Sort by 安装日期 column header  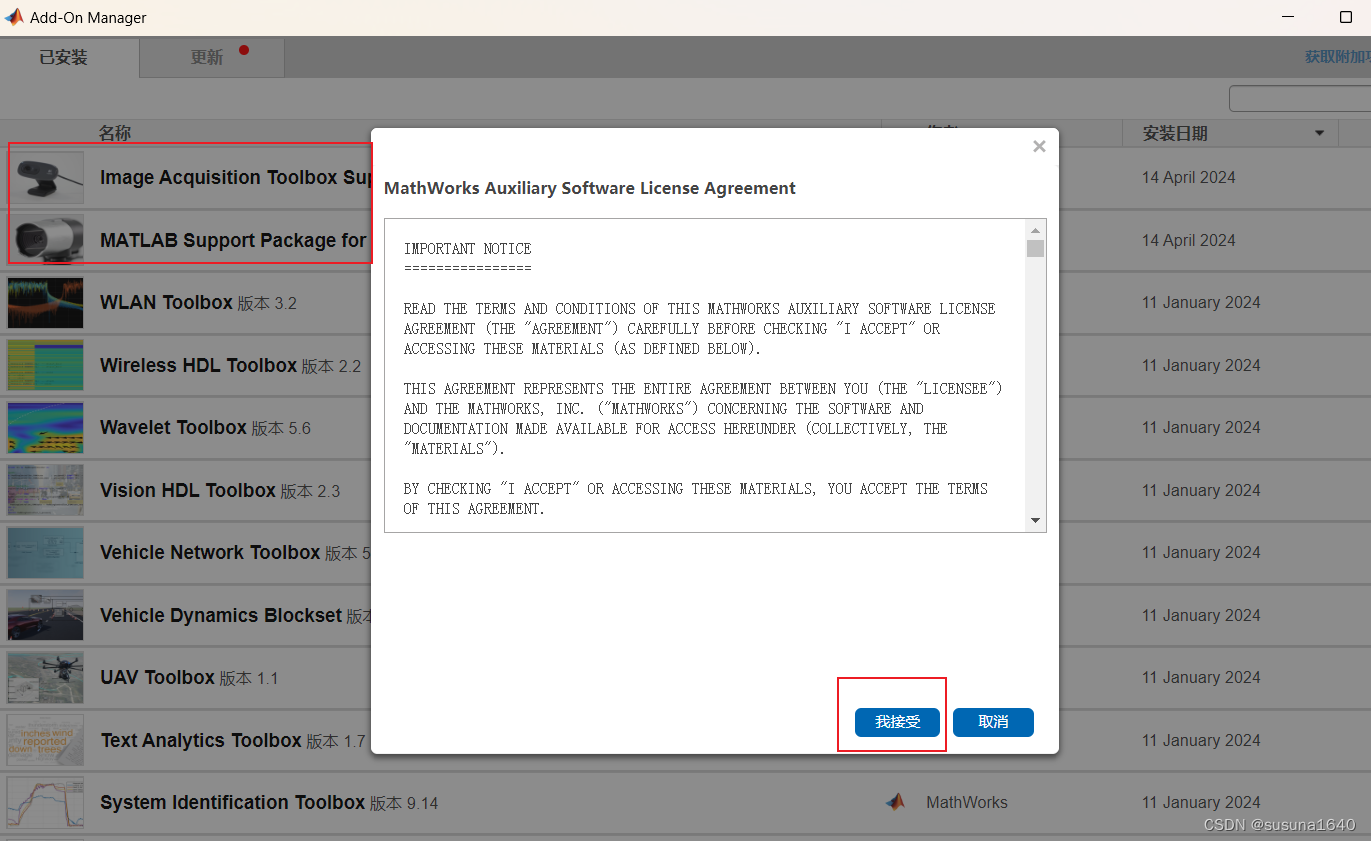coord(1175,133)
